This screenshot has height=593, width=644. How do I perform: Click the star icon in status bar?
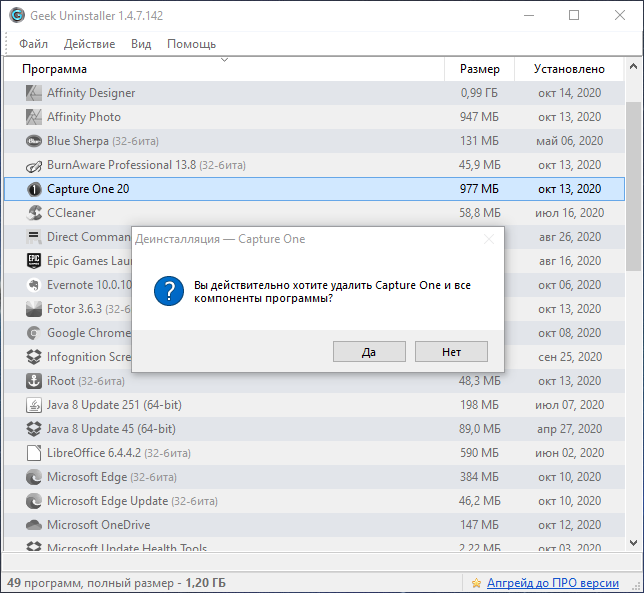[x=476, y=583]
